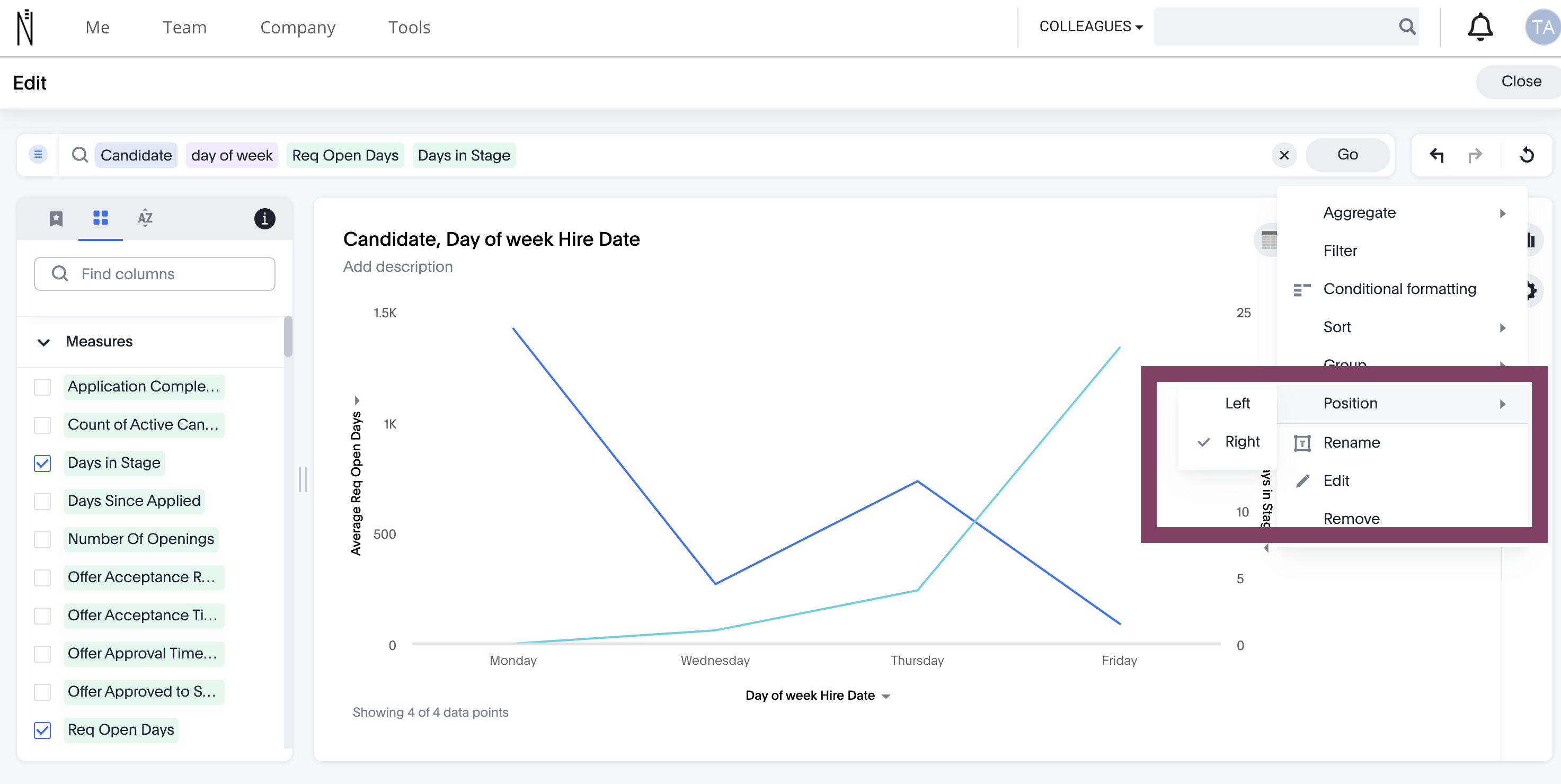Click the Rename icon
The image size is (1561, 784).
click(1302, 443)
